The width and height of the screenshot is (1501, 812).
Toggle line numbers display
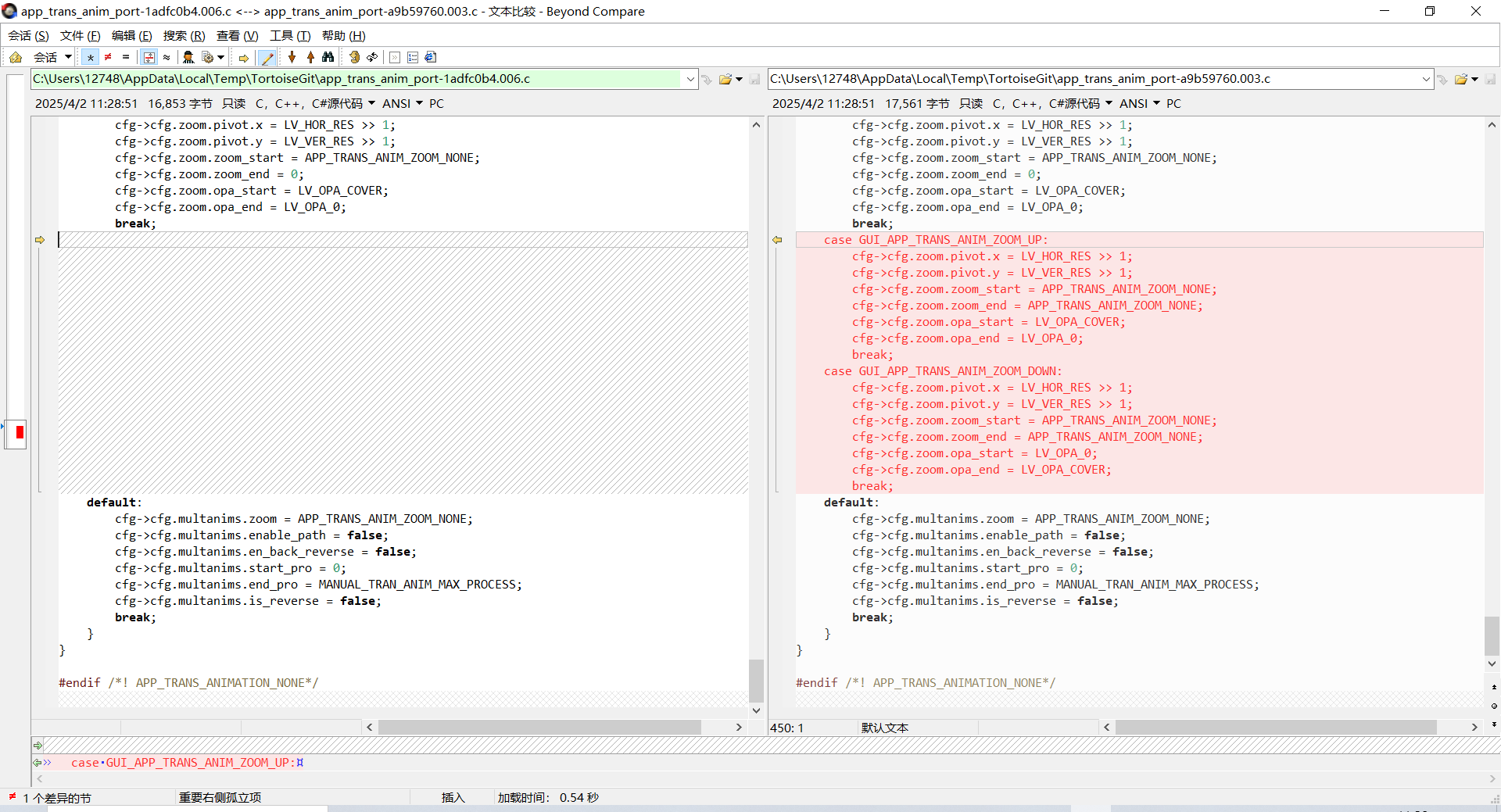click(x=413, y=57)
